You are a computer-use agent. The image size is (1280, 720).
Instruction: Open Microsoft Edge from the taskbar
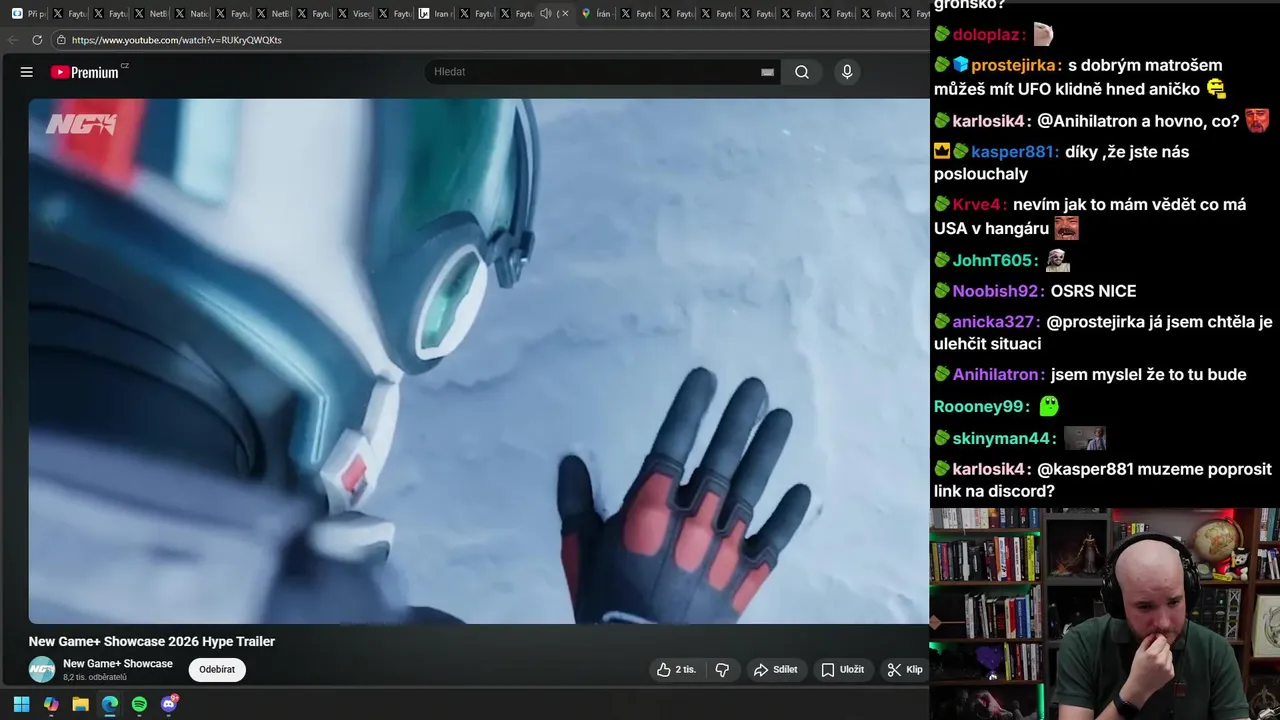[x=110, y=704]
